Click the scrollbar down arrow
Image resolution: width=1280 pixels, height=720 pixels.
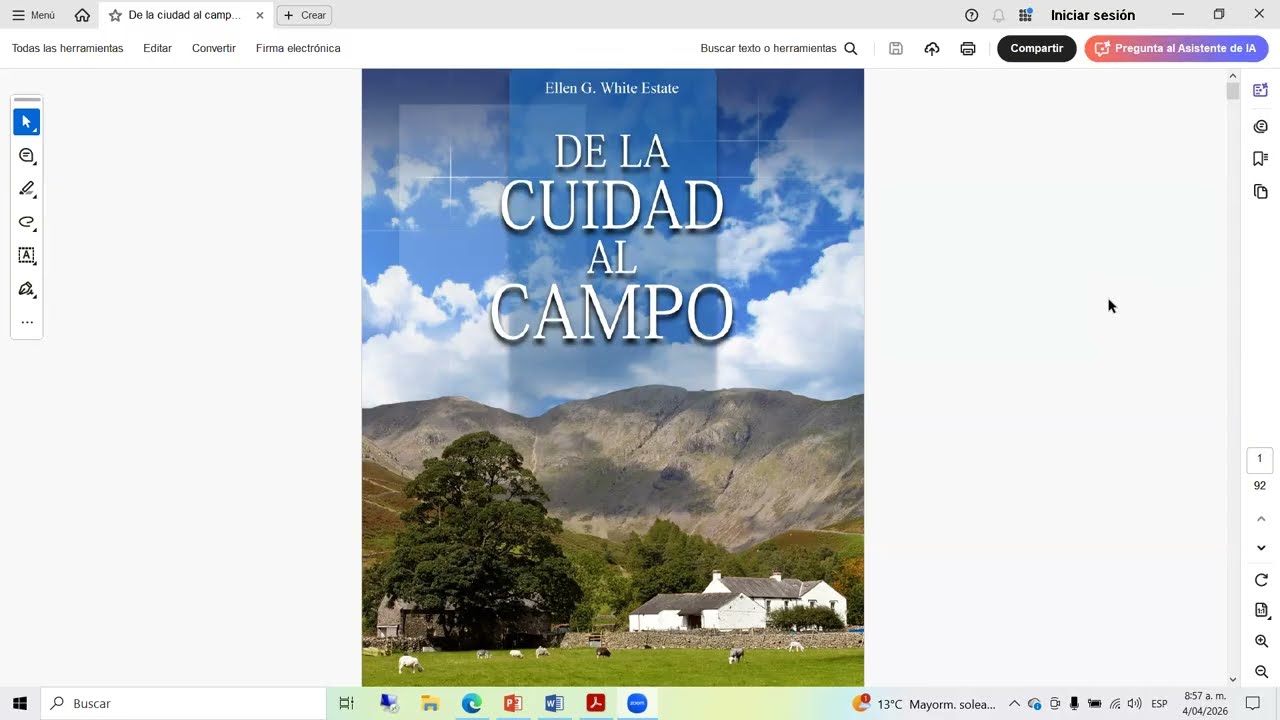[x=1233, y=679]
